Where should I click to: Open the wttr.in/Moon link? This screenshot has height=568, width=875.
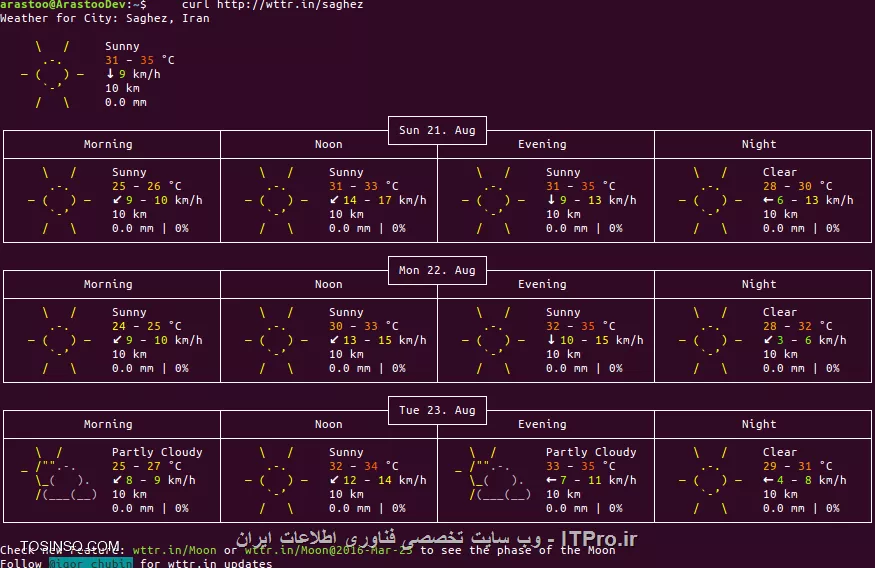point(174,550)
